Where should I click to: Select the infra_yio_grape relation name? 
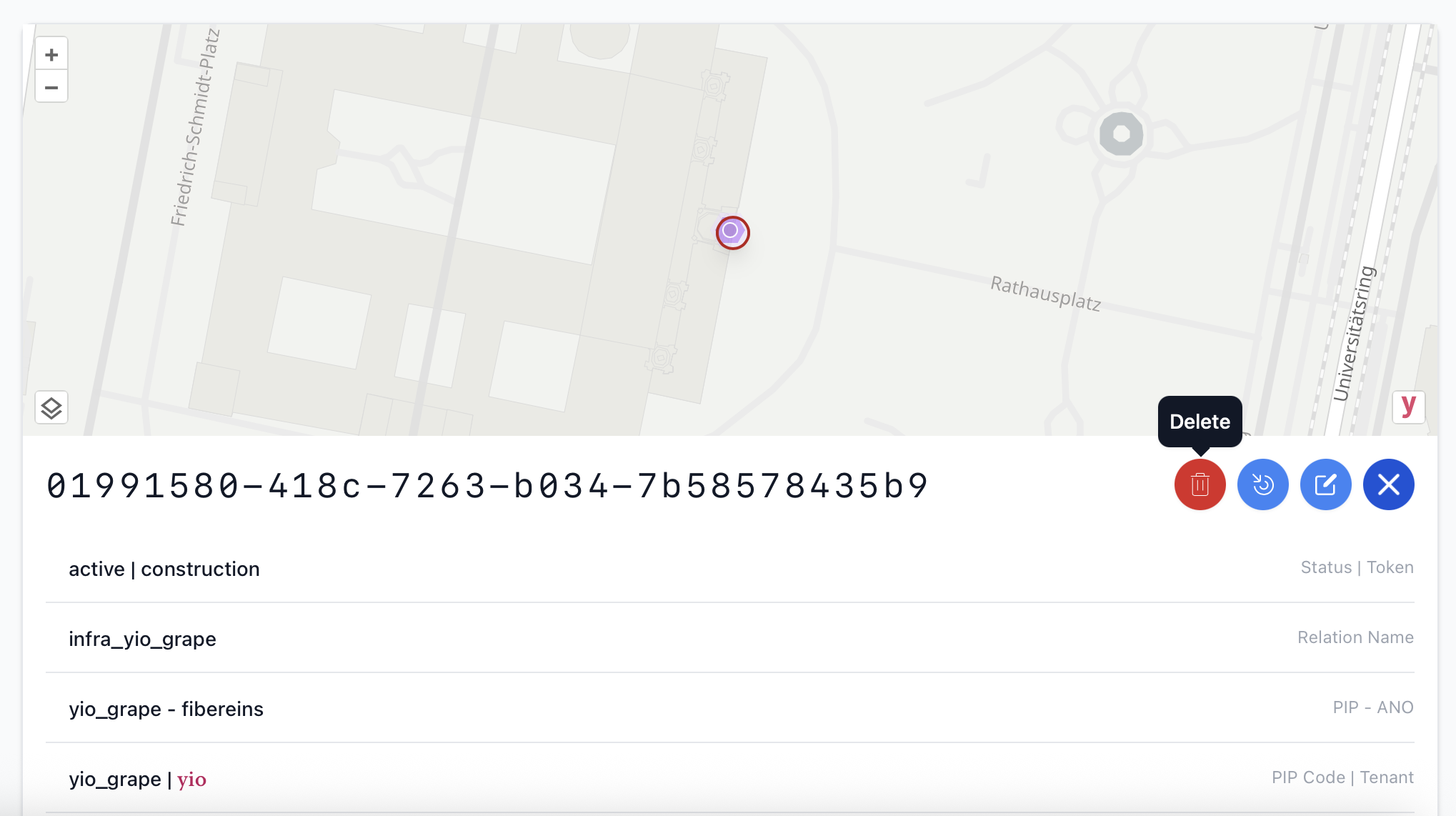[x=142, y=640]
